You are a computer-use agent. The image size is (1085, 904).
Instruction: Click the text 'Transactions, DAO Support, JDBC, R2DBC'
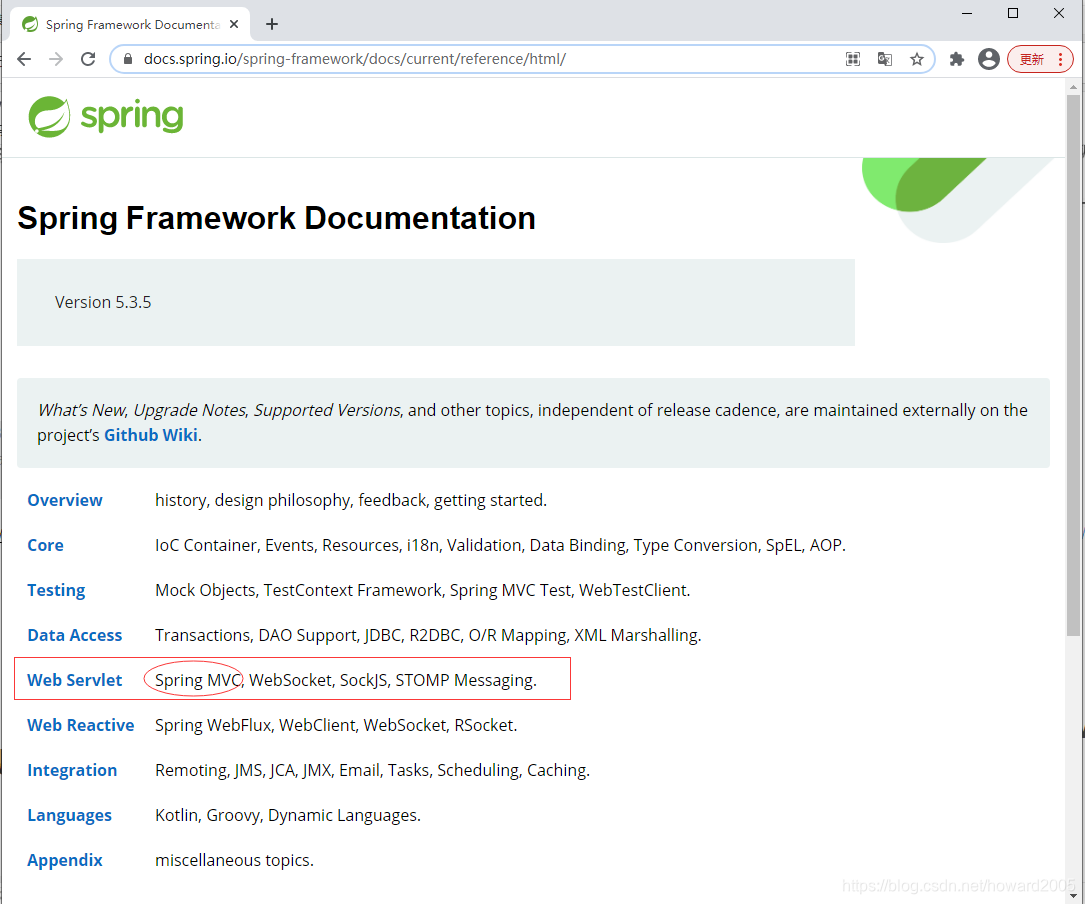[308, 635]
